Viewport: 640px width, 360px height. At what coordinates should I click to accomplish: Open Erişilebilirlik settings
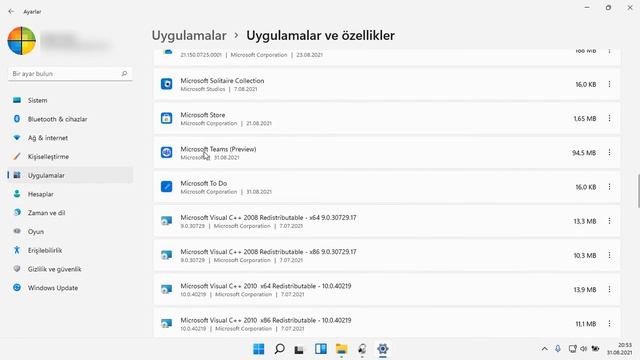70,250
